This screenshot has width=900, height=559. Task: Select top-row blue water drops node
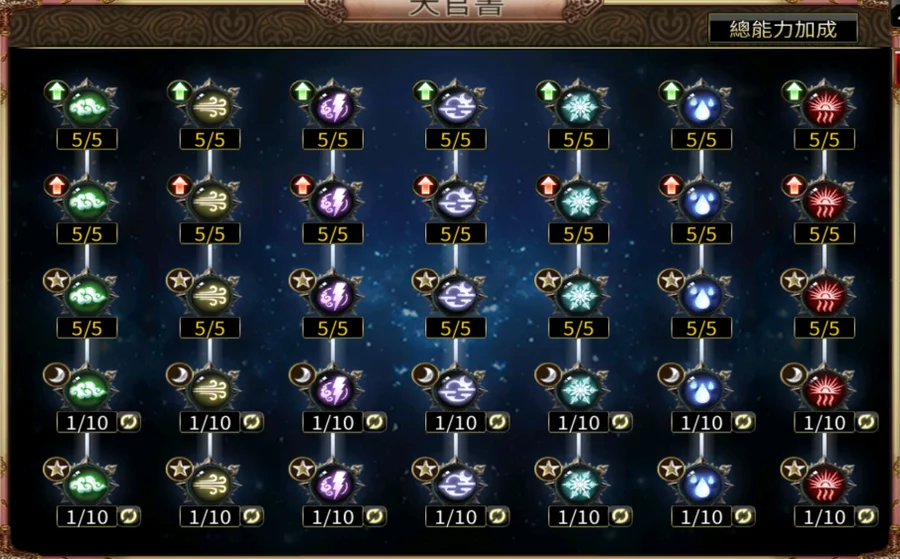701,107
